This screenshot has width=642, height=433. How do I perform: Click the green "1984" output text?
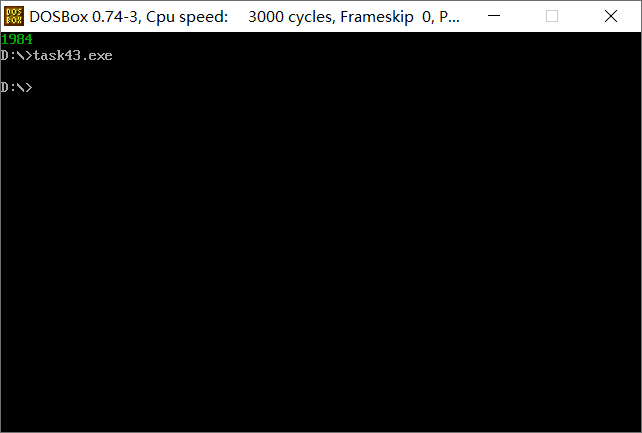coord(17,39)
